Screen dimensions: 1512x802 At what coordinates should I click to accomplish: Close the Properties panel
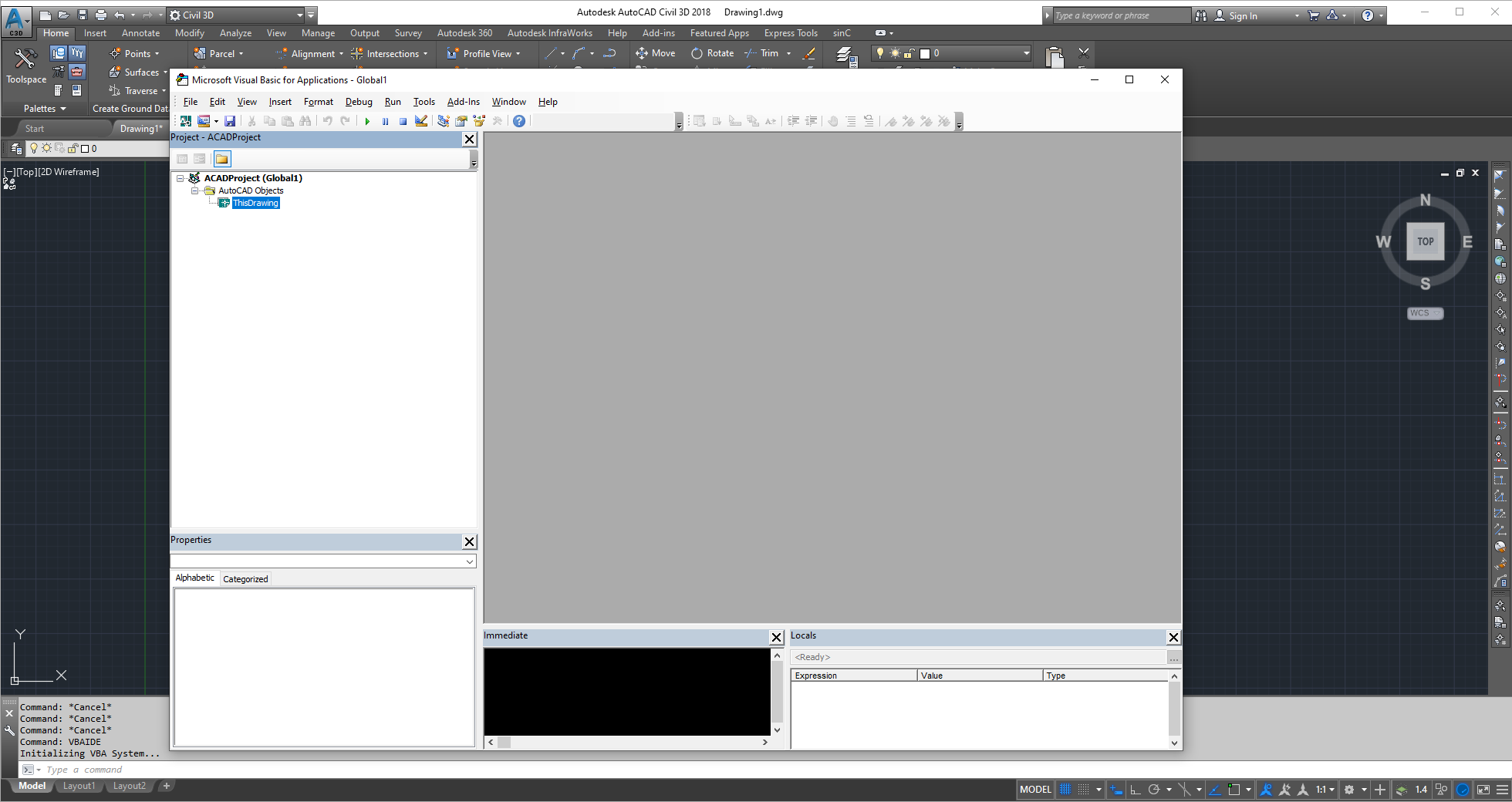tap(469, 541)
